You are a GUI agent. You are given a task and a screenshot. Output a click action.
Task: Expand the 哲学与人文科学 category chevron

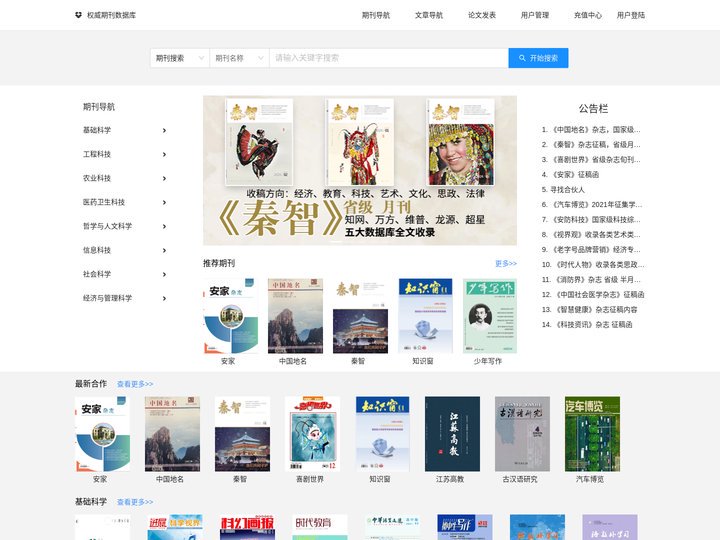pyautogui.click(x=164, y=226)
